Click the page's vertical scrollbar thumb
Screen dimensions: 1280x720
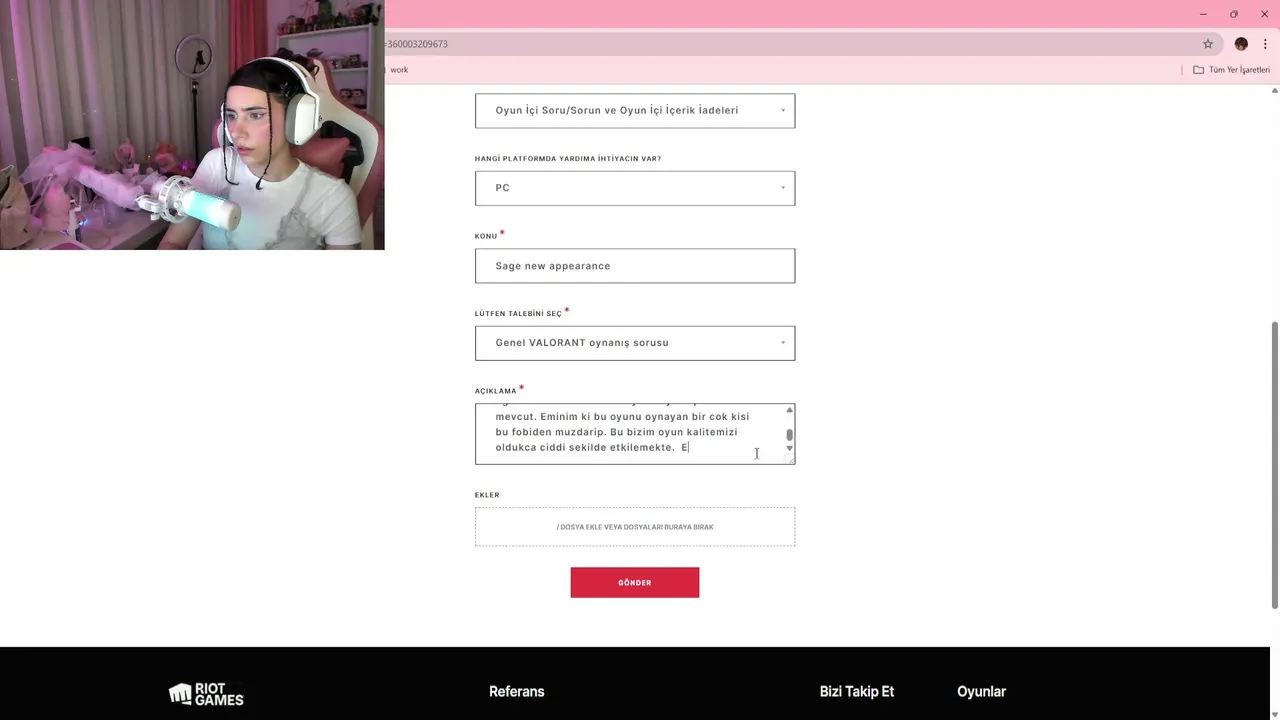pos(1274,465)
